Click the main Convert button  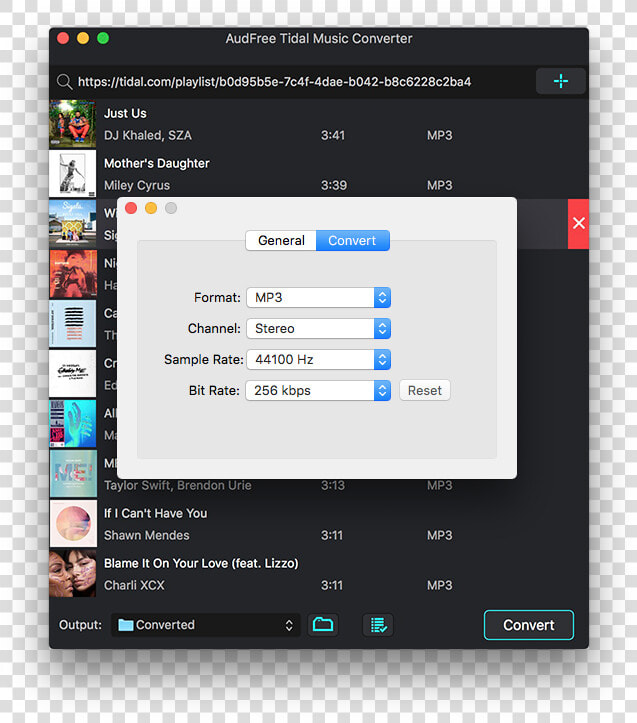coord(529,625)
